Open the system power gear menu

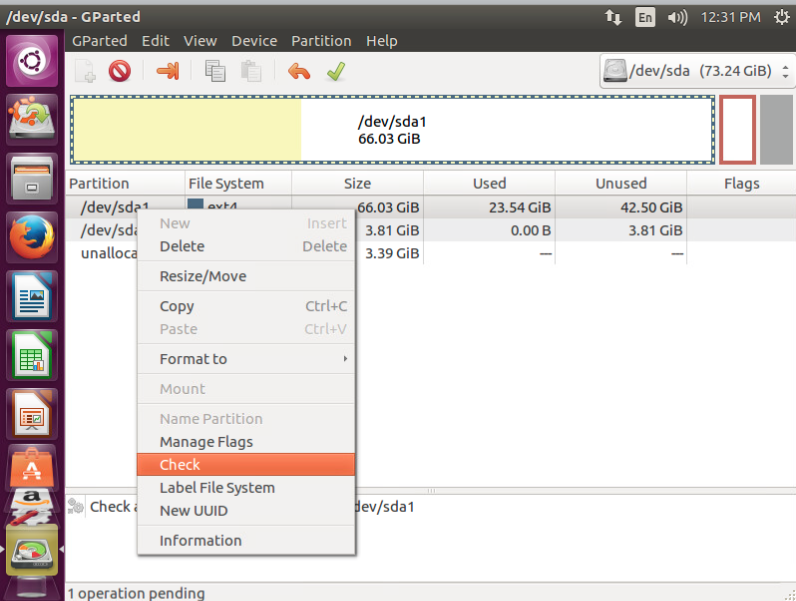tap(782, 18)
